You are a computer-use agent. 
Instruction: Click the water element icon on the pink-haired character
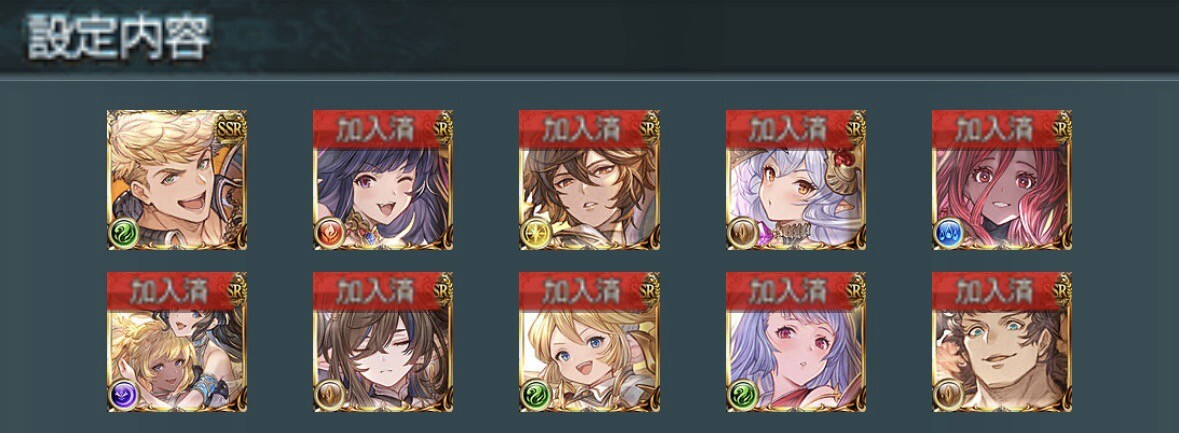[x=948, y=235]
